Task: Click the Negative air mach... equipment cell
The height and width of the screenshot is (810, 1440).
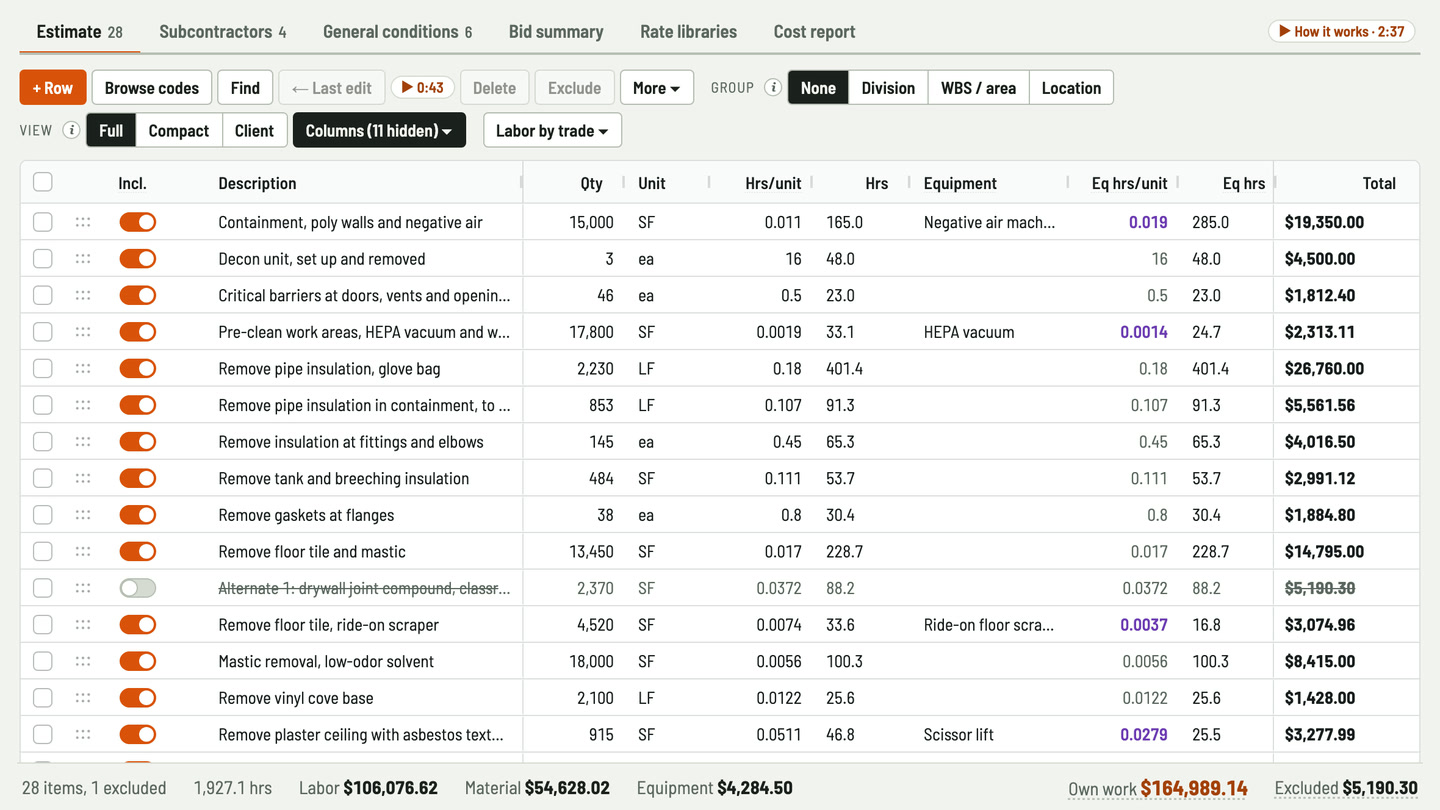Action: pyautogui.click(x=989, y=222)
